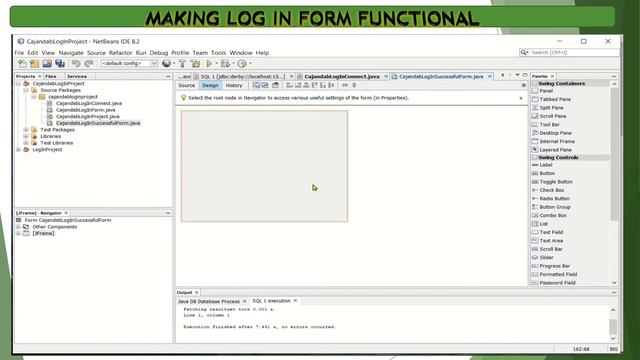Open the Debug Project dropdown arrow
This screenshot has height=360, width=640.
233,63
